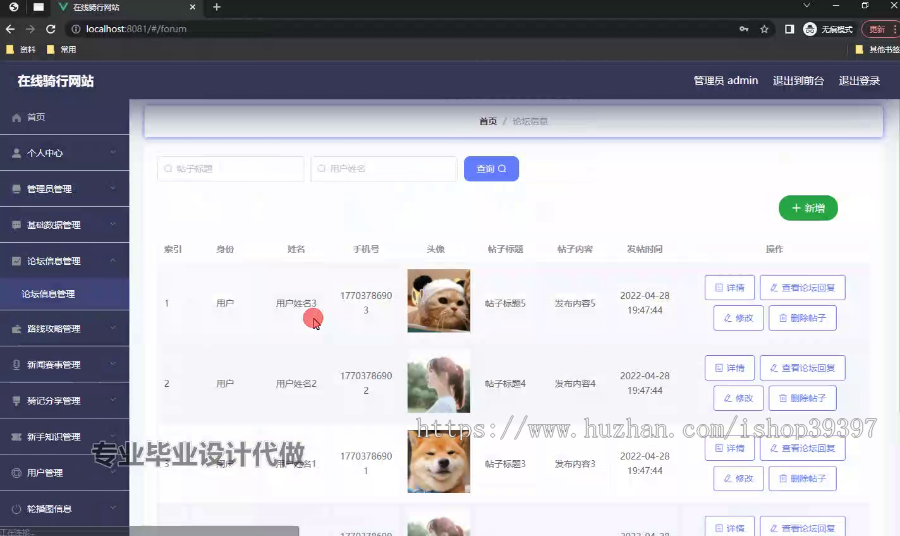This screenshot has height=536, width=900.
Task: Expand 管理员管理 menu chevron
Action: point(113,188)
